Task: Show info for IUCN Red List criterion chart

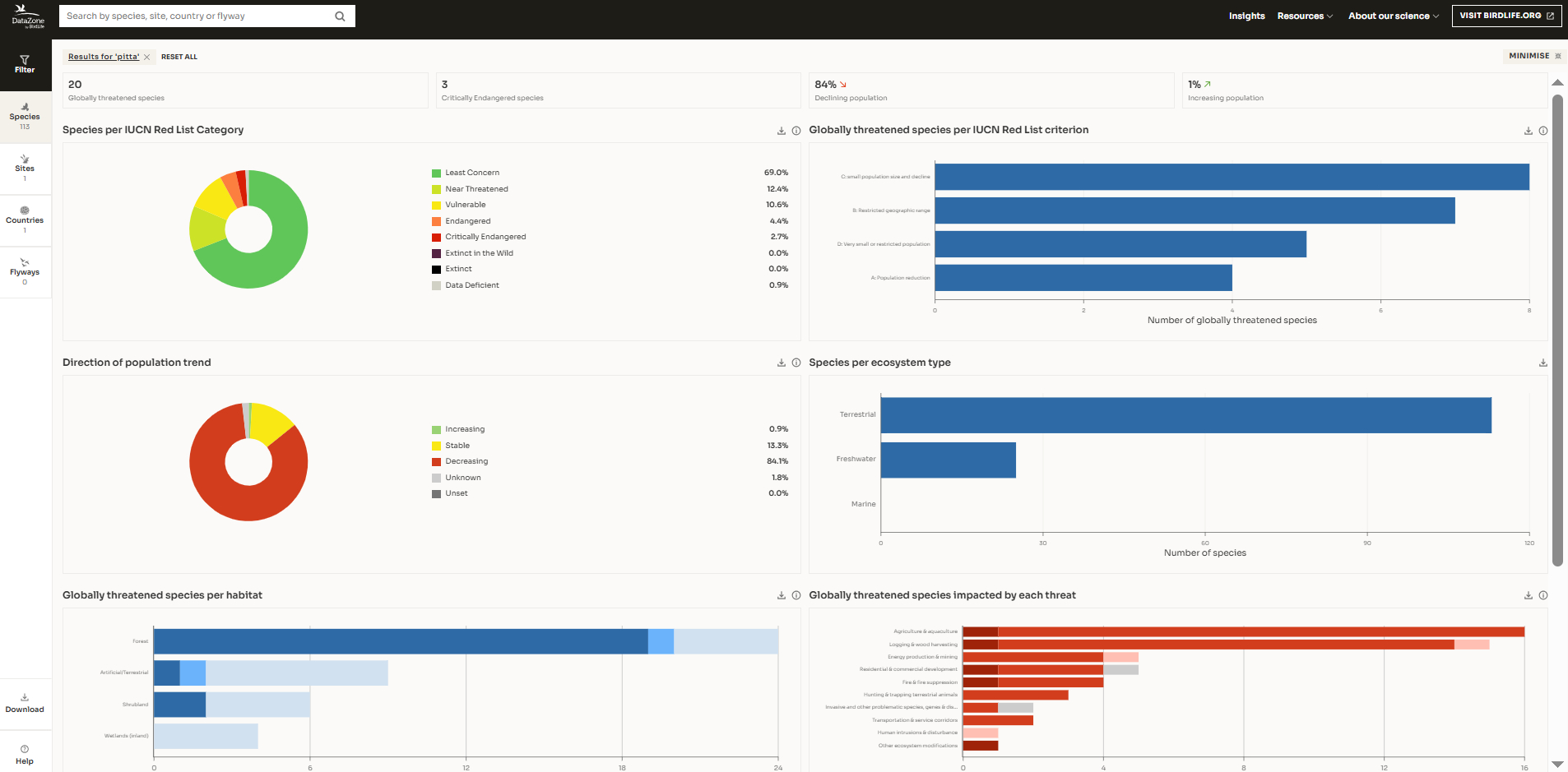Action: 1543,131
